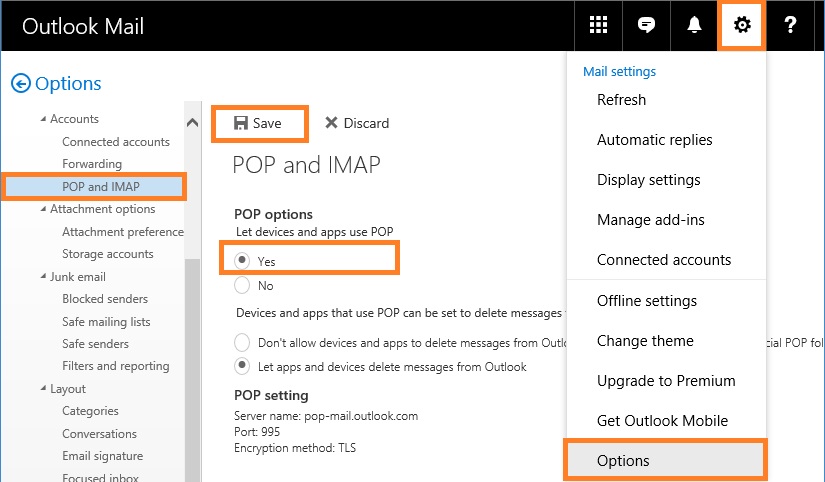825x482 pixels.
Task: Collapse the Attachment options tree section
Action: [43, 209]
